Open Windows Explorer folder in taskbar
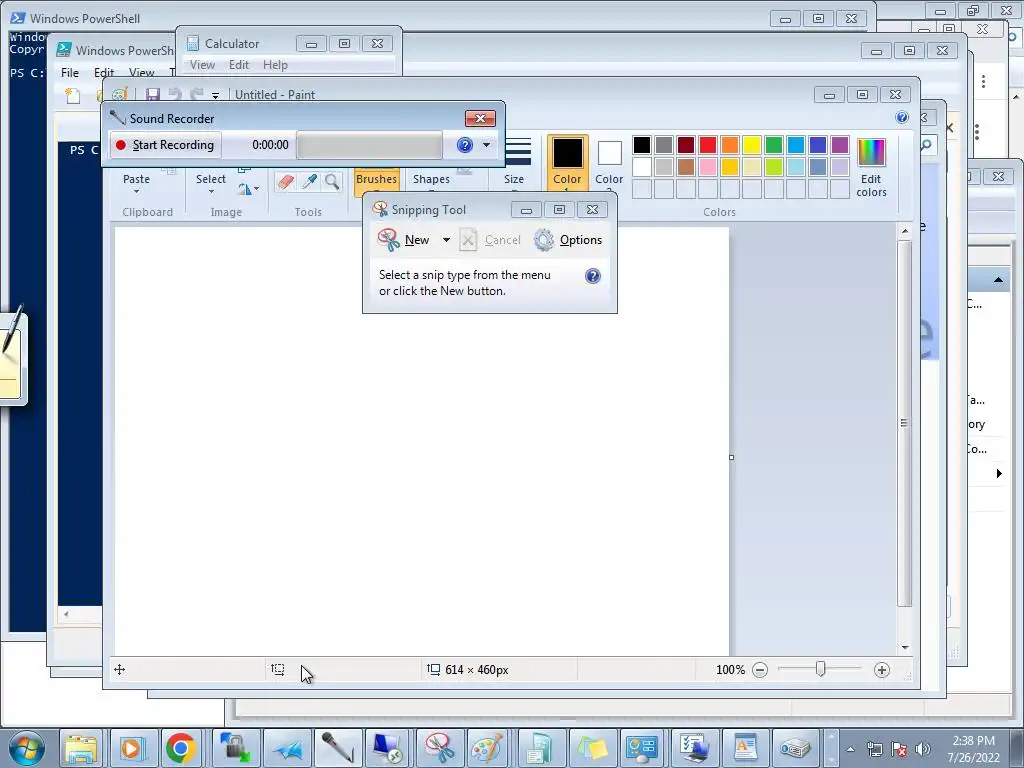Image resolution: width=1024 pixels, height=768 pixels. pyautogui.click(x=81, y=748)
